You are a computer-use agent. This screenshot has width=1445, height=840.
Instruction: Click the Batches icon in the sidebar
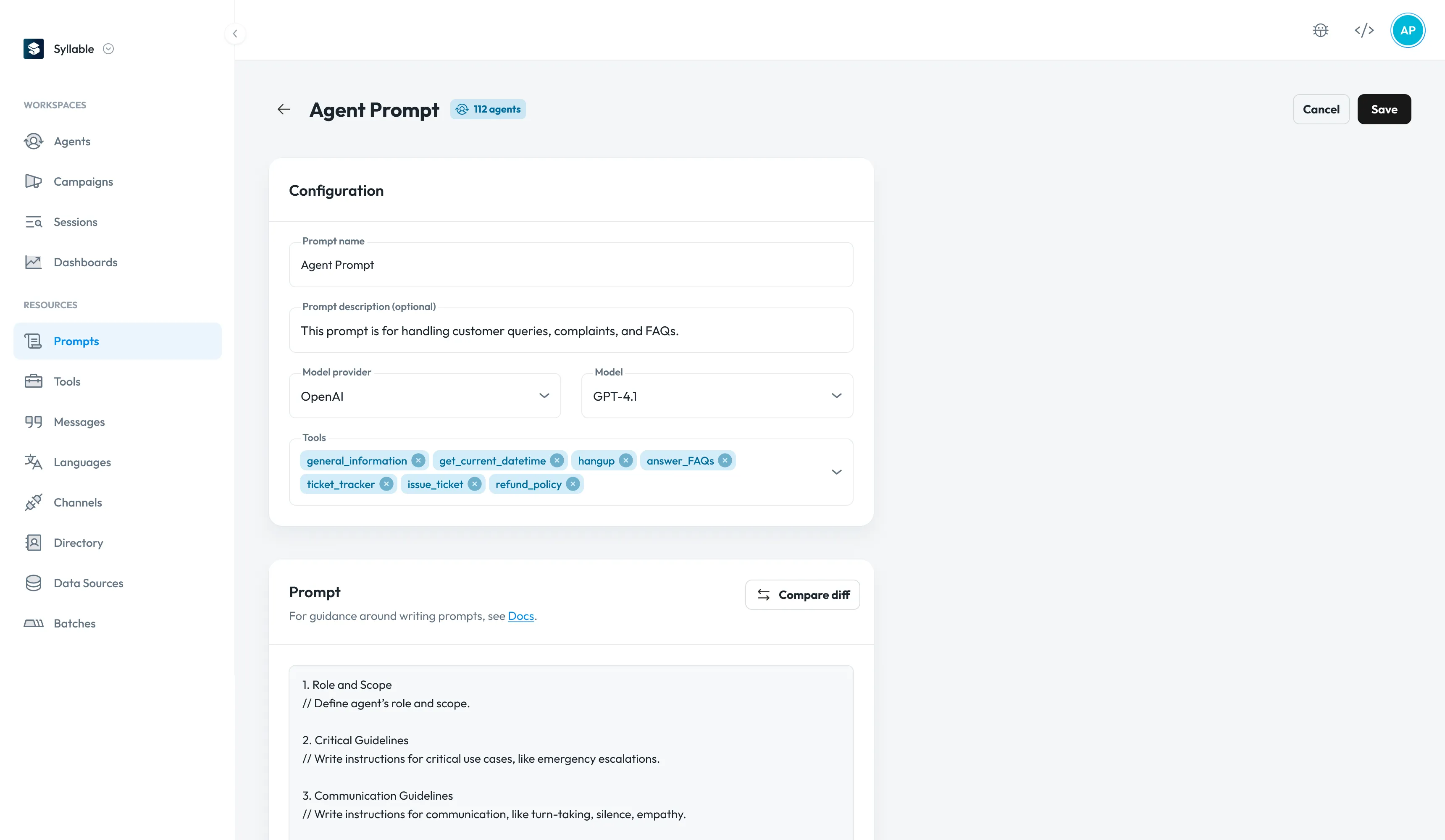(x=34, y=623)
